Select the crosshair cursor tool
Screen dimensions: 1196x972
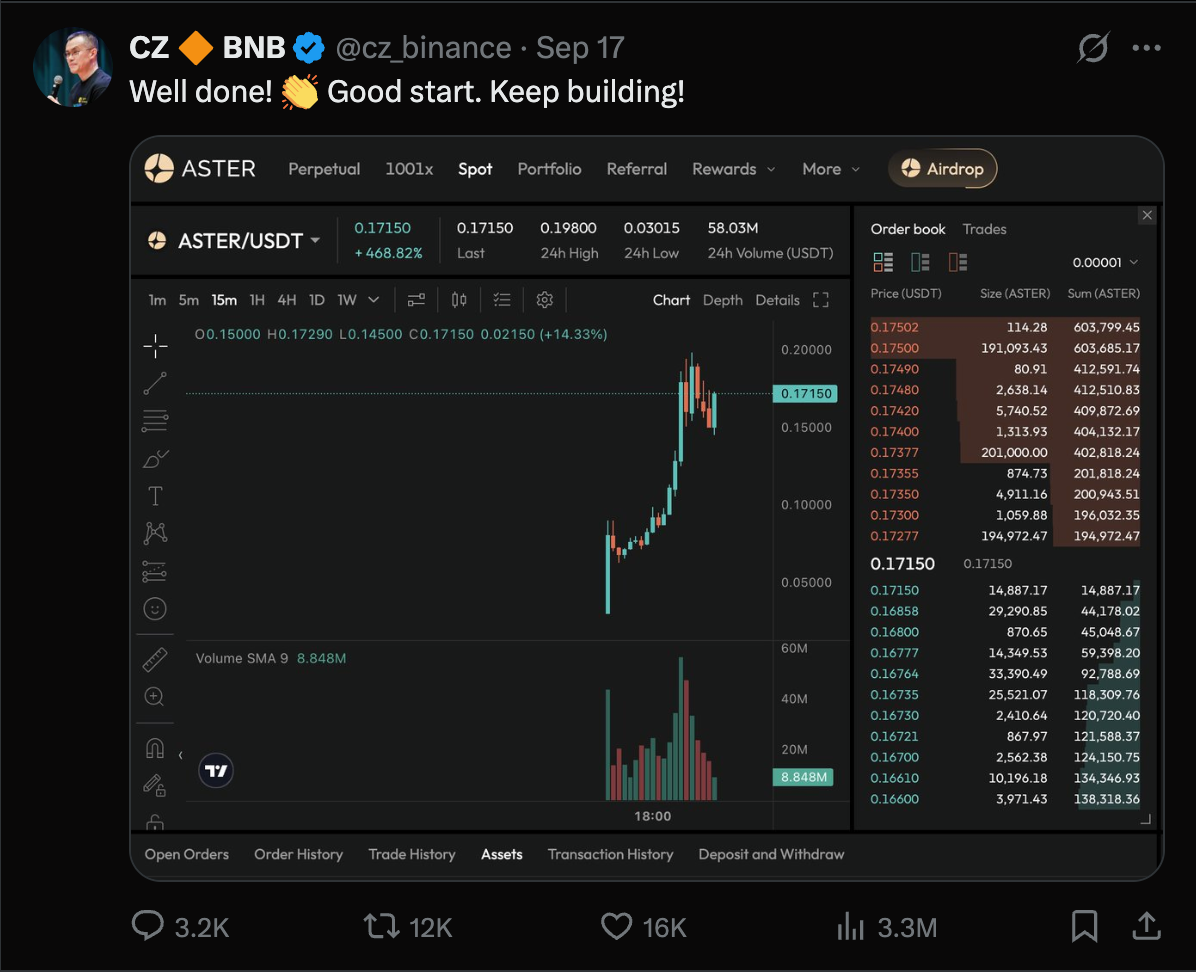155,346
